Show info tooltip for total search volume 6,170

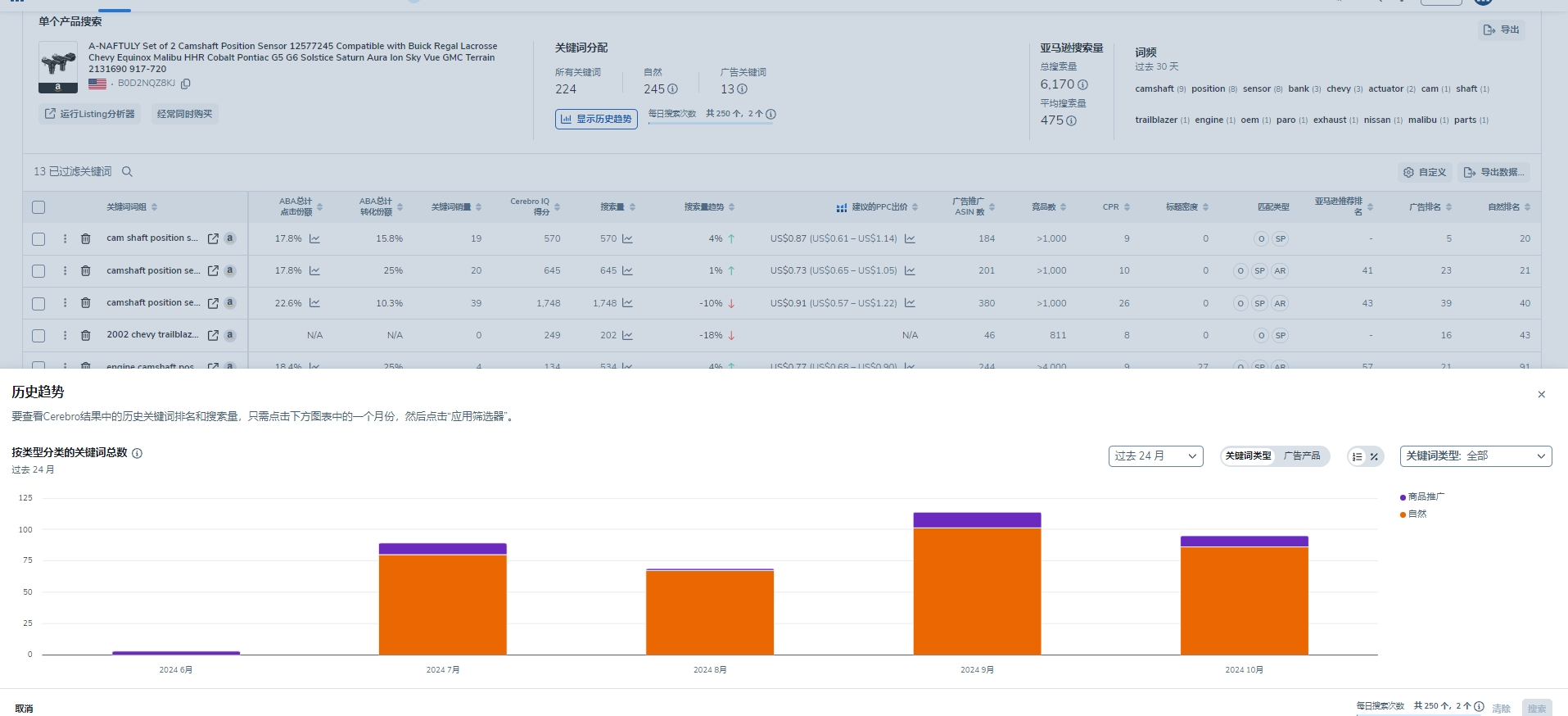[x=1082, y=84]
